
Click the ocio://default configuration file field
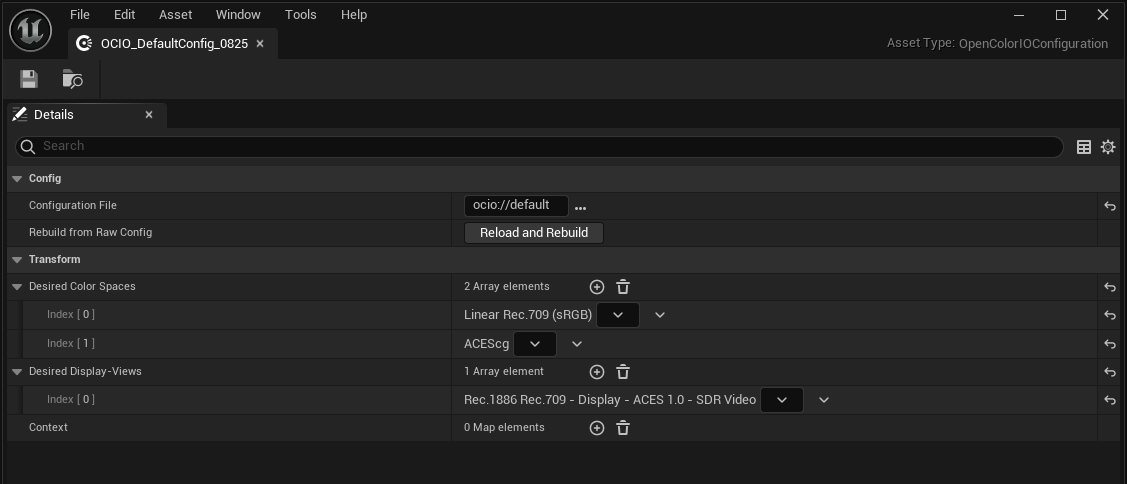(516, 206)
